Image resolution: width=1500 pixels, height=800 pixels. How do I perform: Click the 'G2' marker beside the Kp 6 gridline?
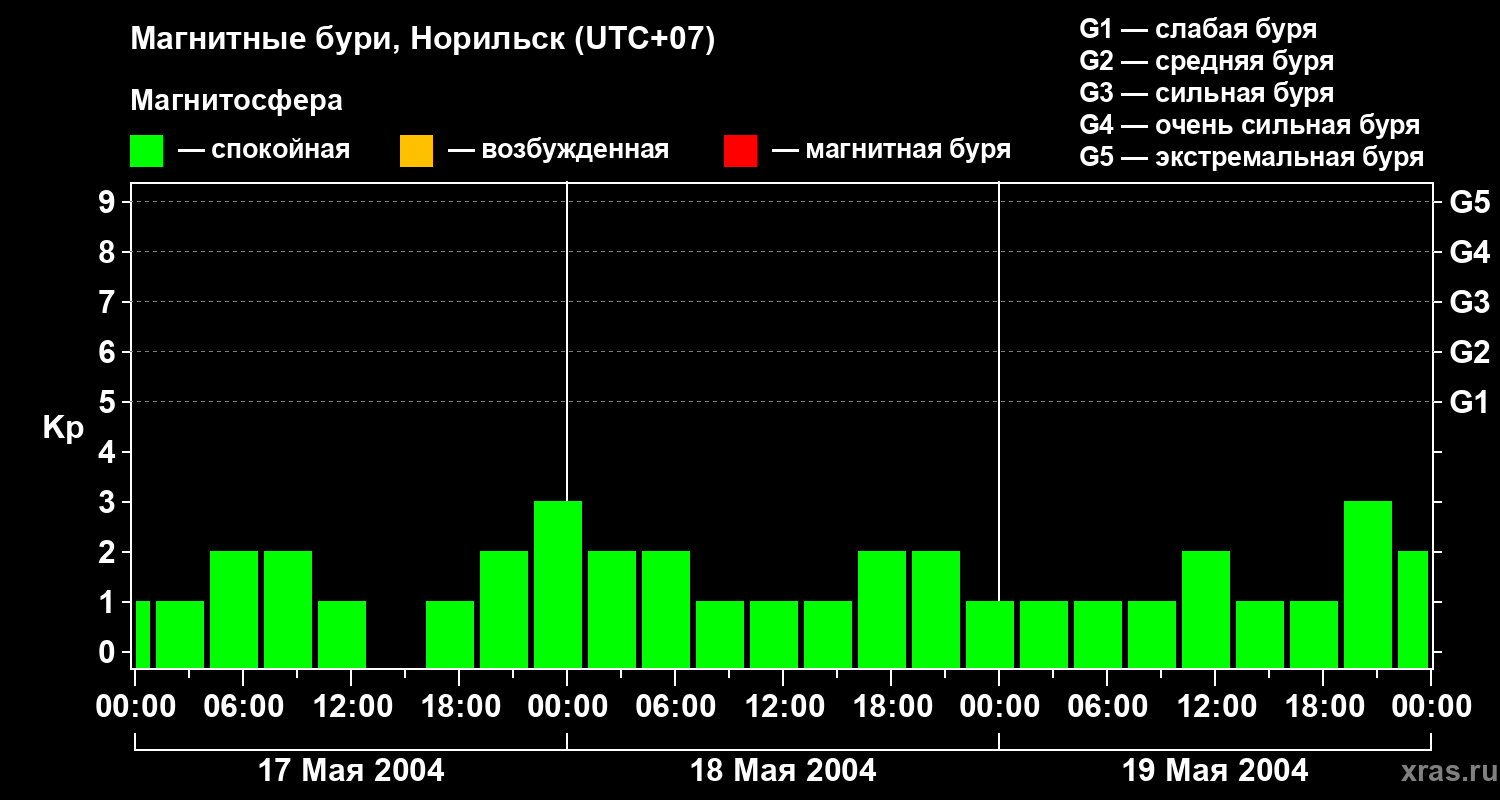1469,352
